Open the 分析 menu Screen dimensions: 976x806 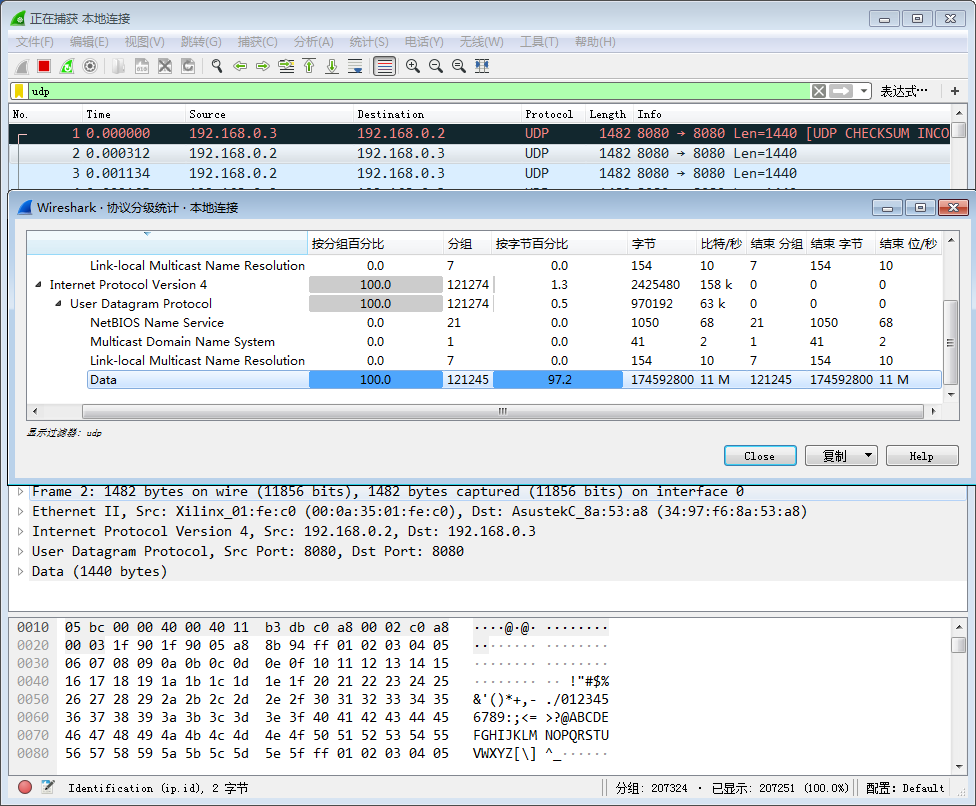[x=314, y=42]
